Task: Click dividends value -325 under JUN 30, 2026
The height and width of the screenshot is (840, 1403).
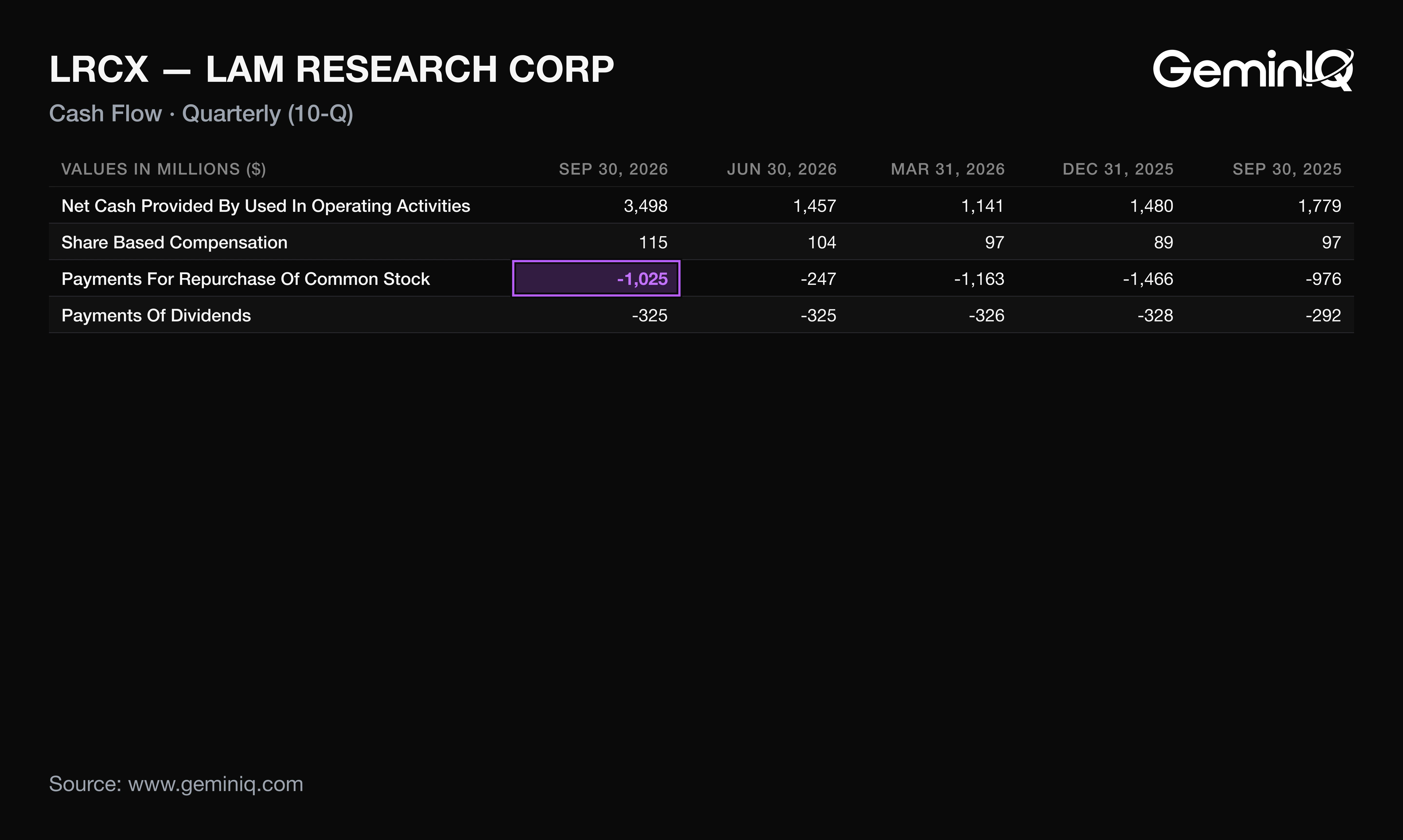Action: point(818,315)
